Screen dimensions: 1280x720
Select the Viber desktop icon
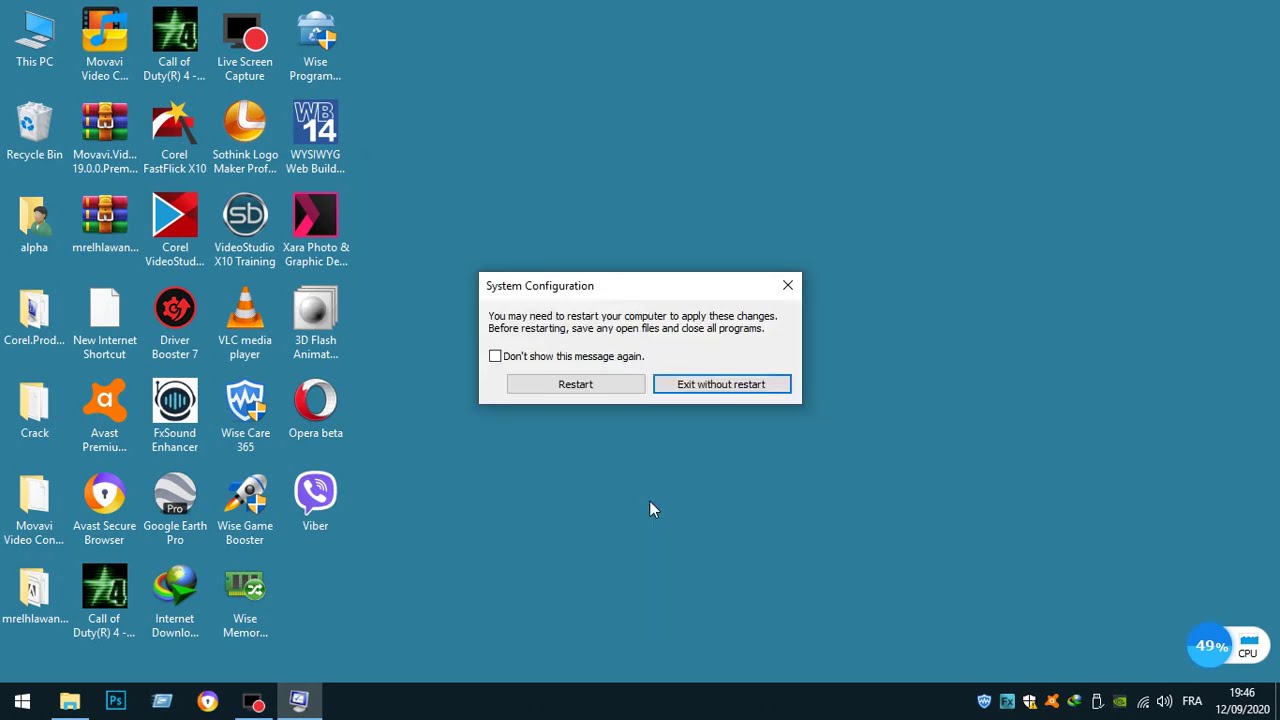coord(315,503)
